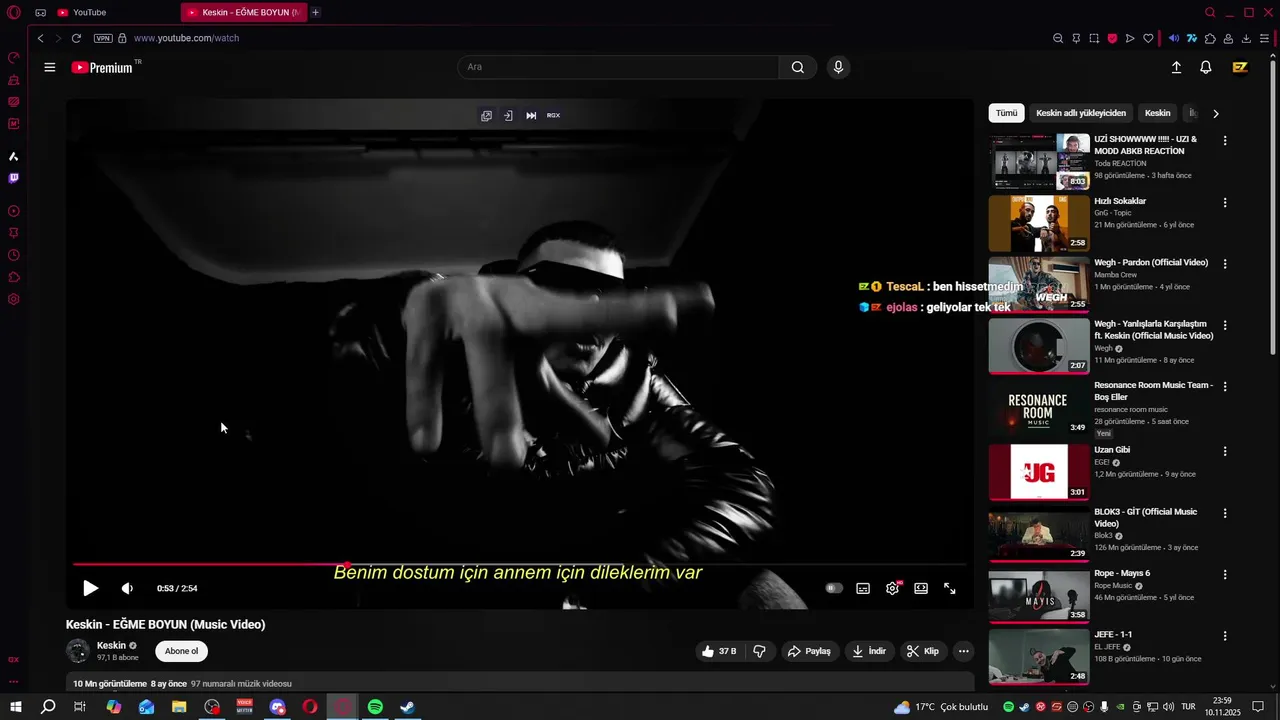Take a snapshot with the dashed-square icon
Viewport: 1280px width, 720px height.
tap(1094, 38)
